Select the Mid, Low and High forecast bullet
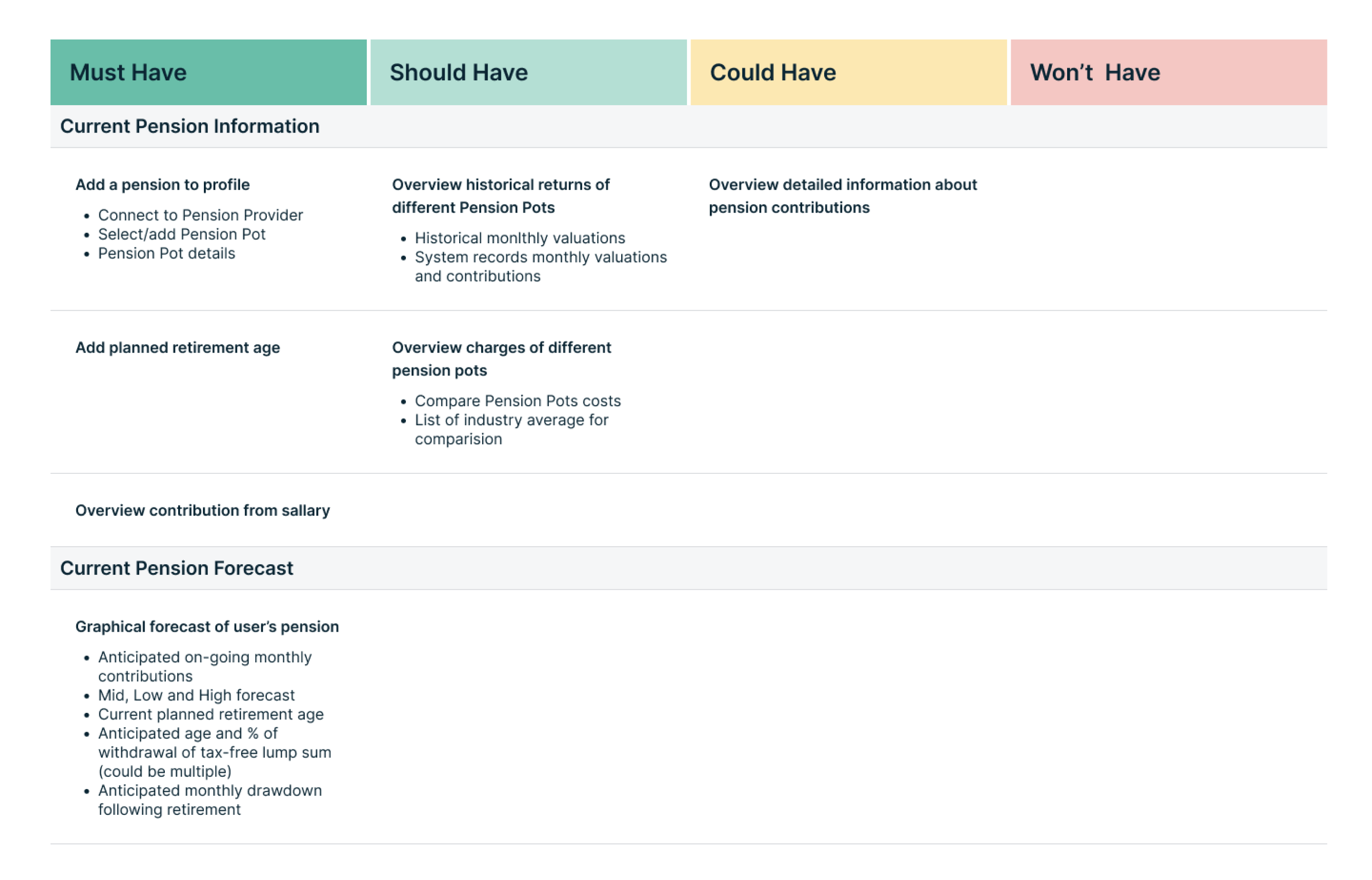This screenshot has height=880, width=1372. 197,695
